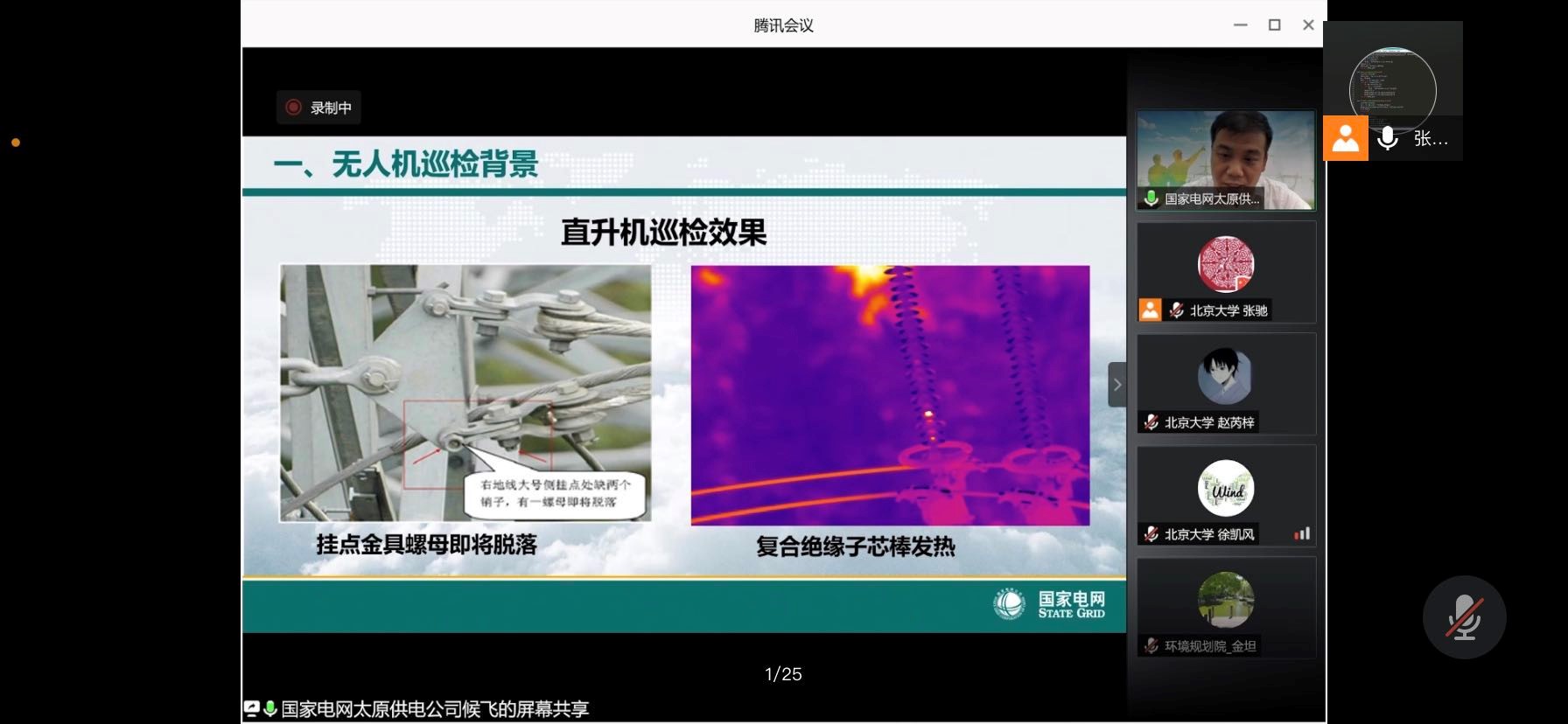Select 北京大学 赵芮梓 anime avatar

click(1225, 376)
